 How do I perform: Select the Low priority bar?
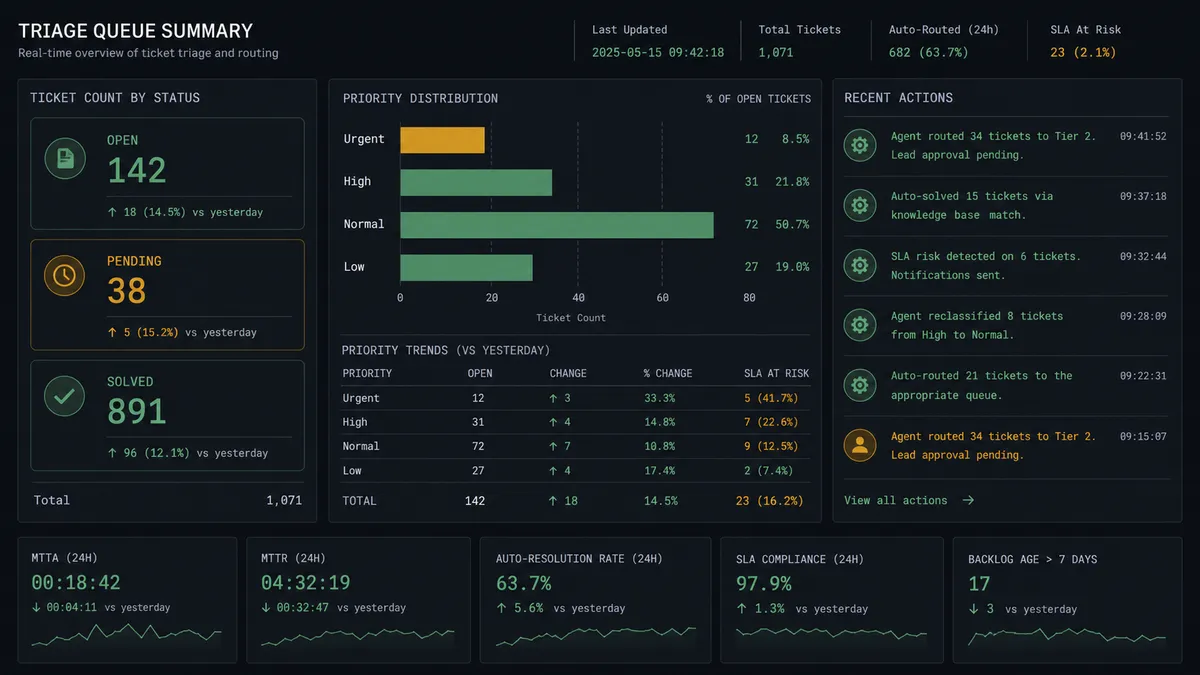tap(466, 267)
